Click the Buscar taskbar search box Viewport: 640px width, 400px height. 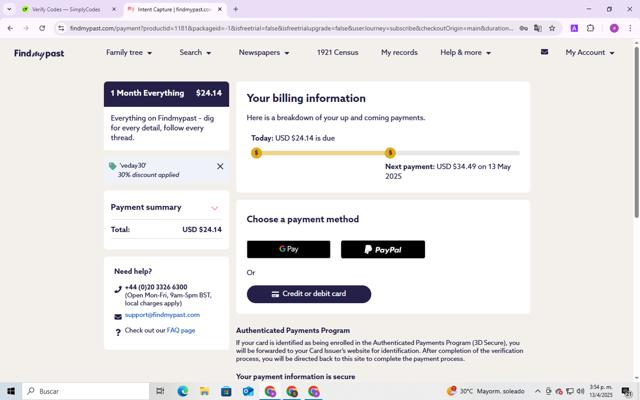coord(85,391)
